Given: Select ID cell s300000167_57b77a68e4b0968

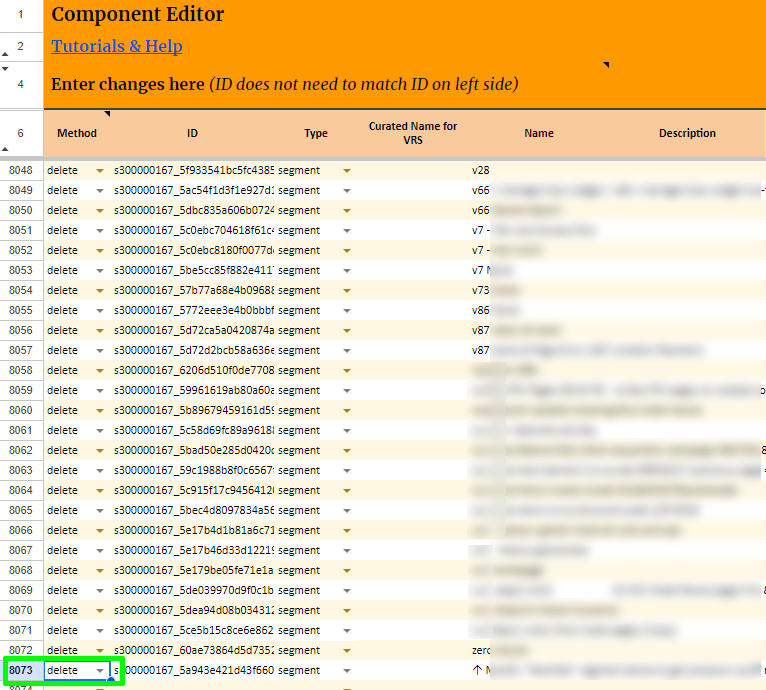Looking at the screenshot, I should click(x=193, y=290).
